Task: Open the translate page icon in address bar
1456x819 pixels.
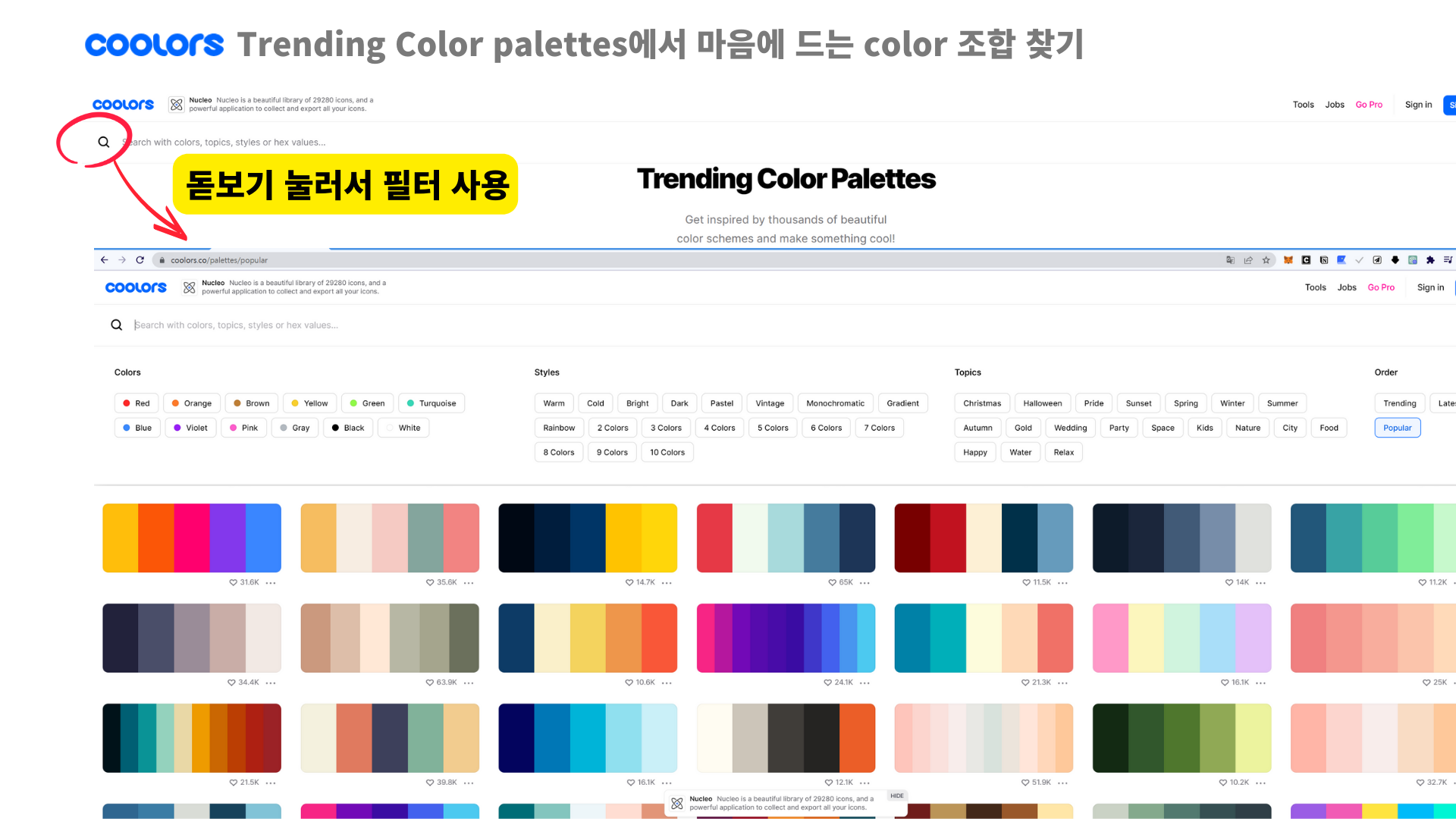Action: [x=1230, y=260]
